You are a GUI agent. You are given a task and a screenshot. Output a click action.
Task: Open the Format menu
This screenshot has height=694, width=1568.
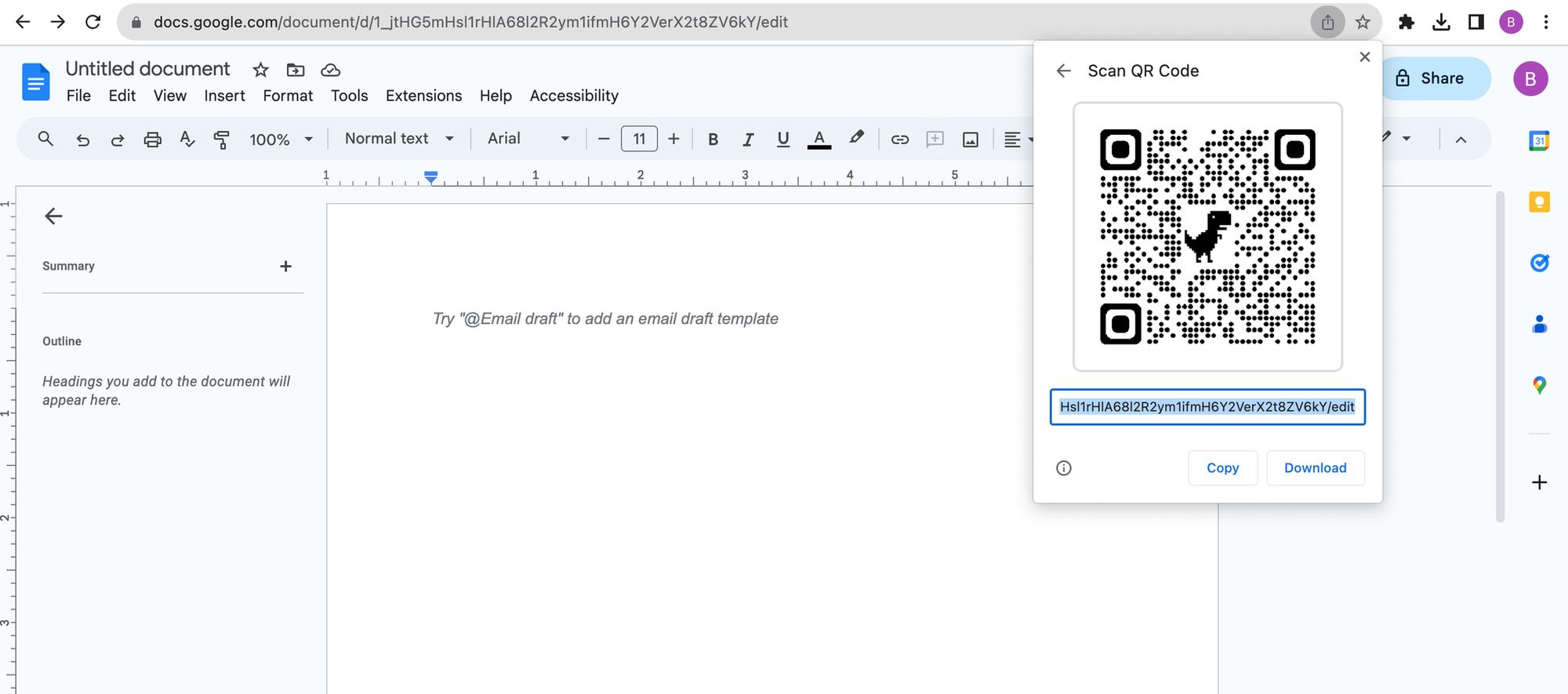click(288, 96)
